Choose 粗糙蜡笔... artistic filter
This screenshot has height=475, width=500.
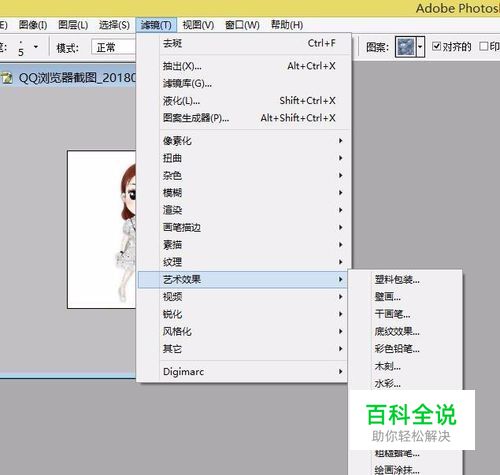tap(405, 454)
